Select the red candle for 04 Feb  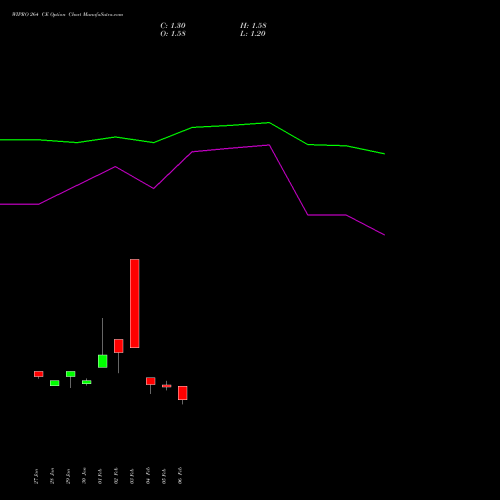(x=151, y=381)
